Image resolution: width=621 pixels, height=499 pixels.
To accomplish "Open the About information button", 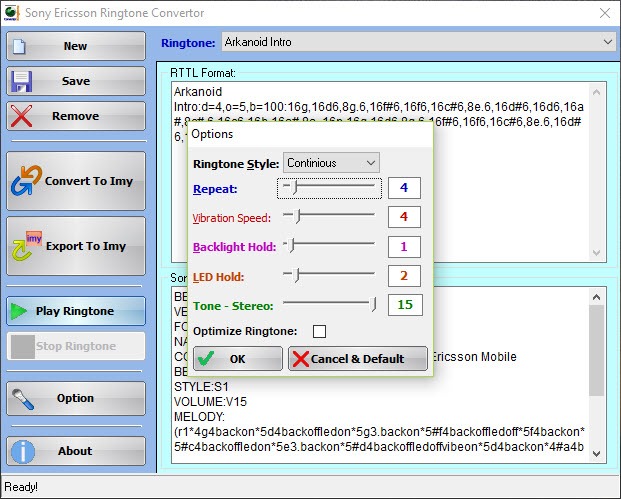I will coord(76,451).
